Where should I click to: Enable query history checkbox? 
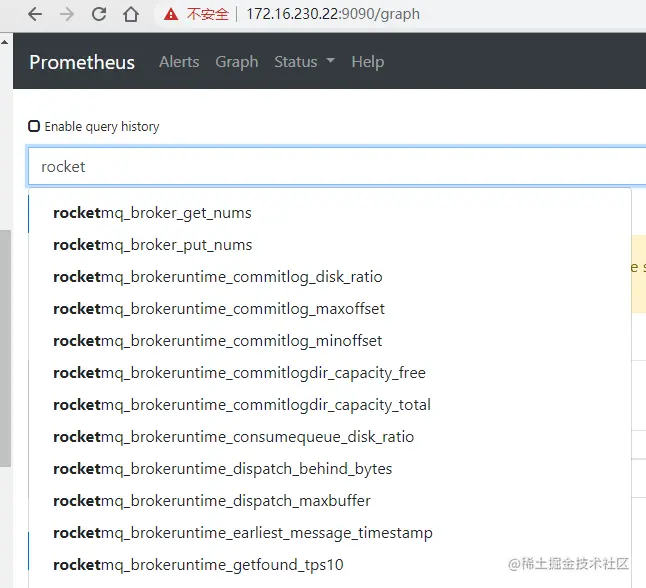point(34,126)
